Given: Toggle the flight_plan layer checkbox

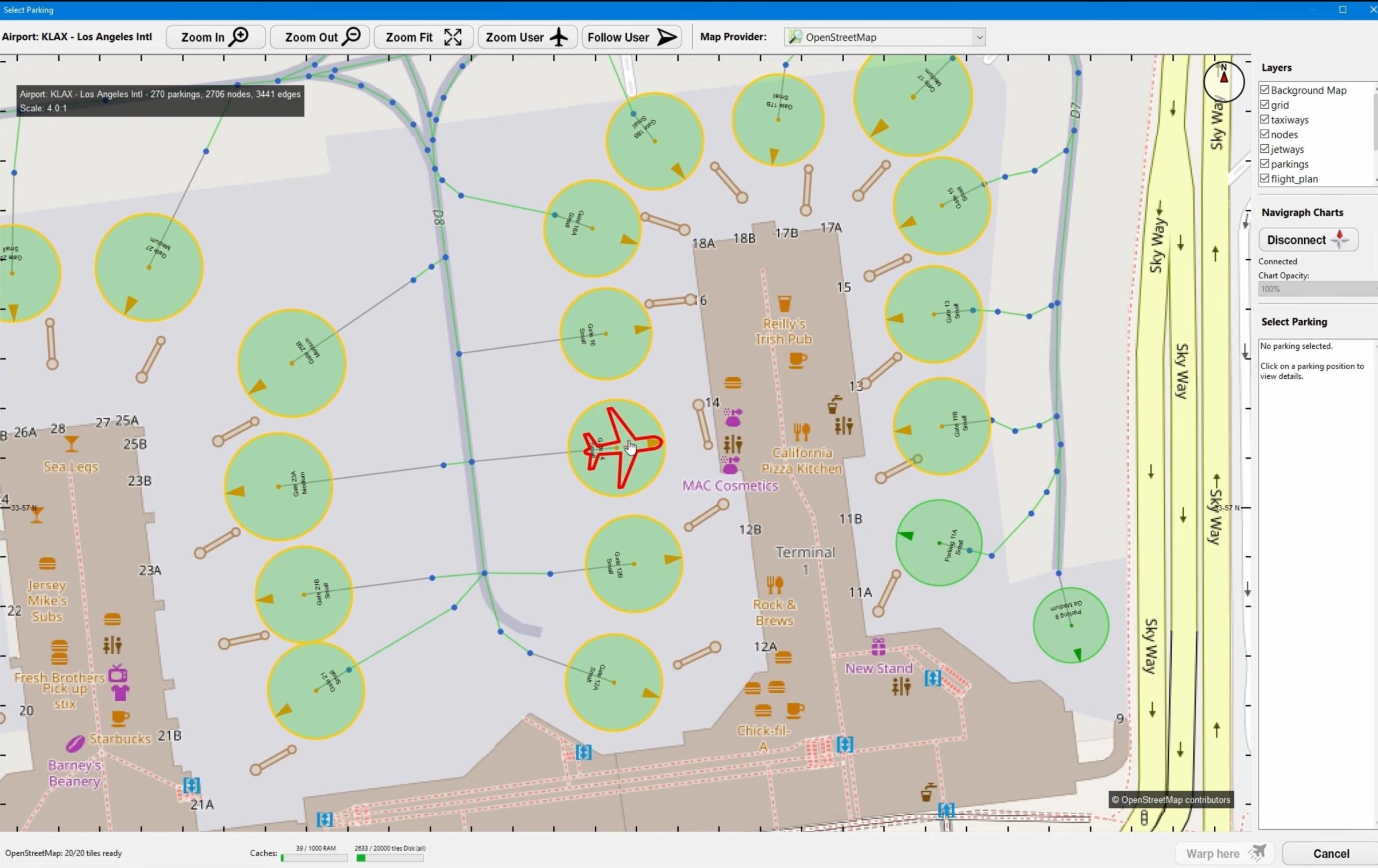Looking at the screenshot, I should [1265, 179].
